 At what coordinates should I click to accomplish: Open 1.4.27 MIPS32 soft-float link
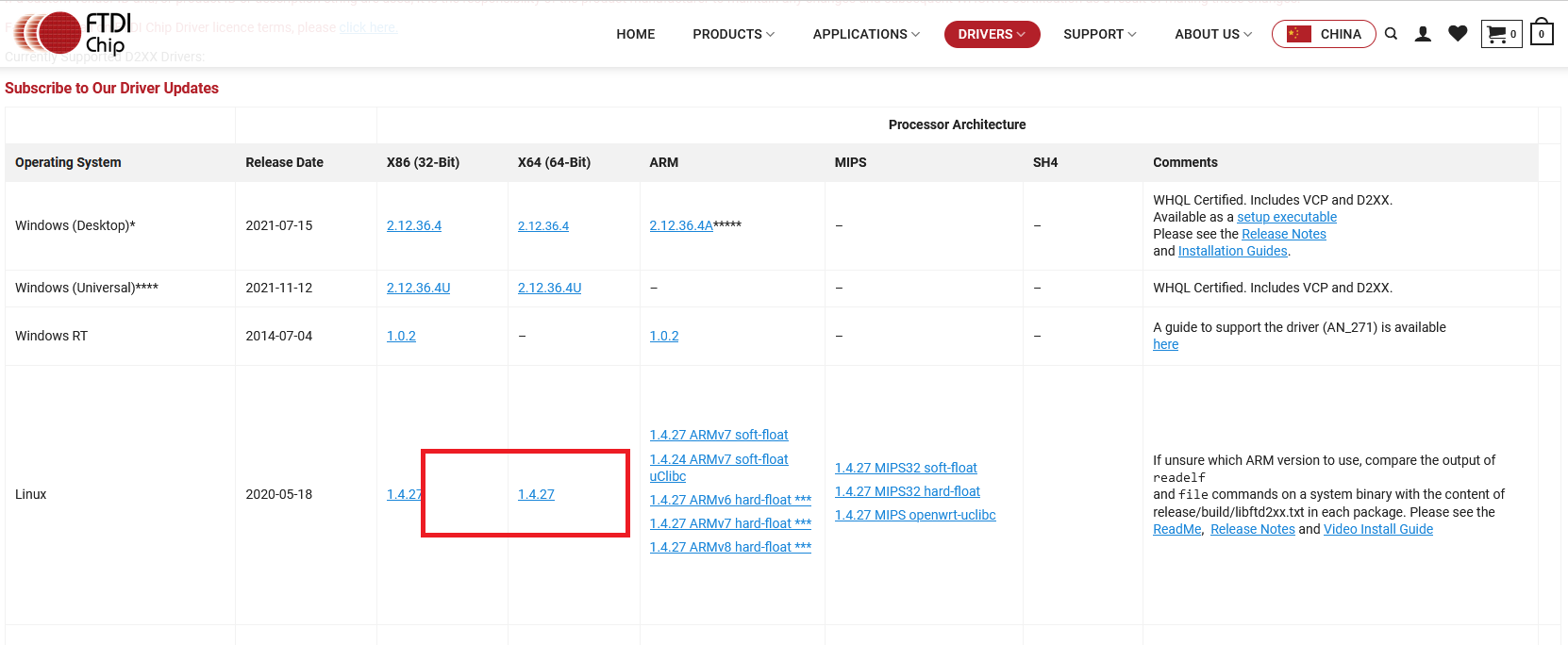click(906, 468)
